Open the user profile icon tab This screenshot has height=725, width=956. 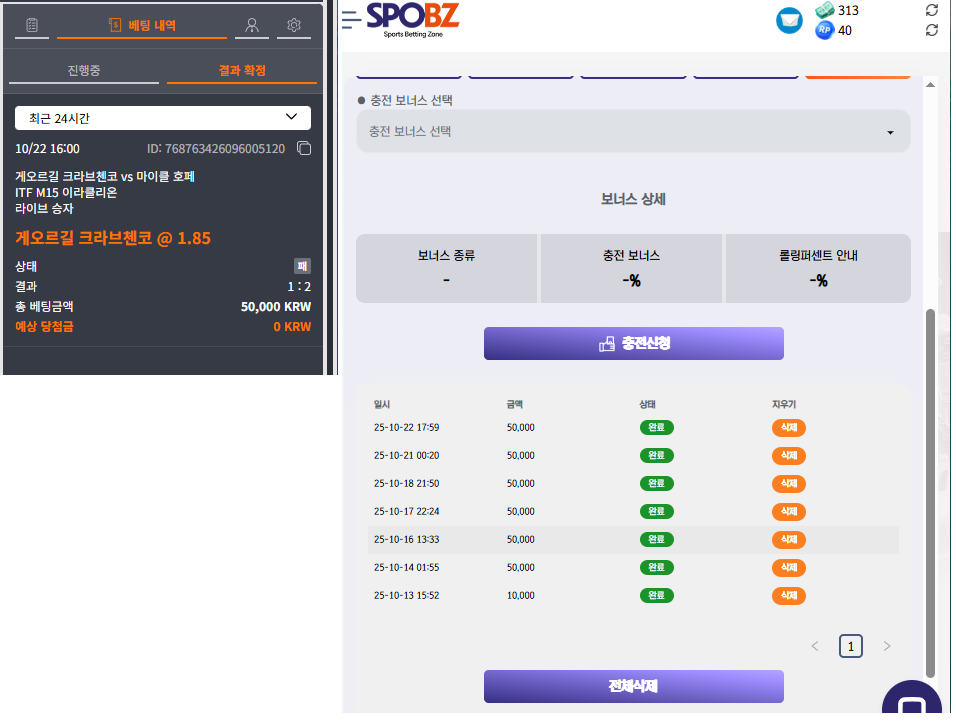pos(251,25)
